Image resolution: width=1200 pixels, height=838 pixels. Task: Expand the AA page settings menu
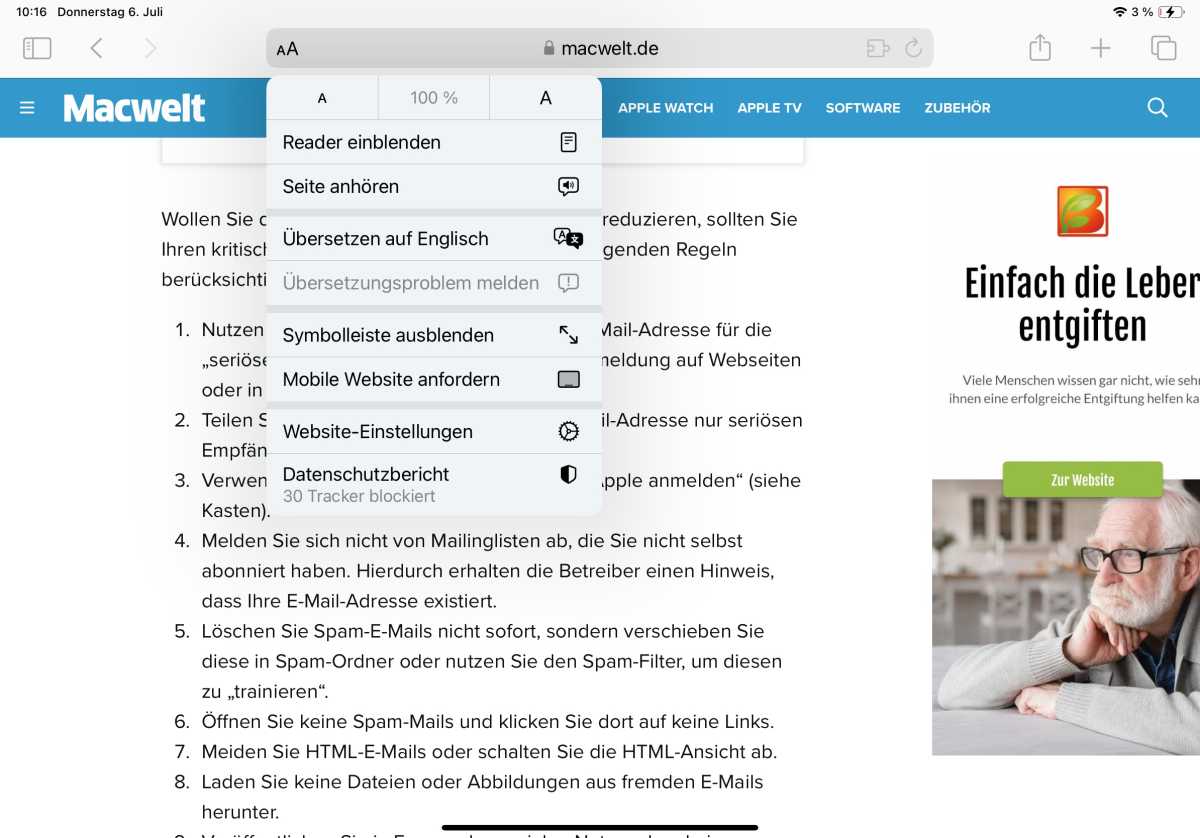[288, 49]
